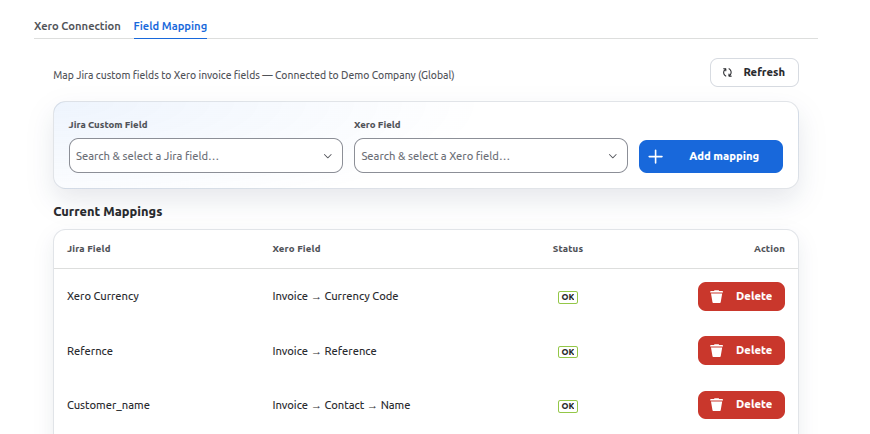Click the Refresh button
The image size is (870, 434).
(x=754, y=73)
